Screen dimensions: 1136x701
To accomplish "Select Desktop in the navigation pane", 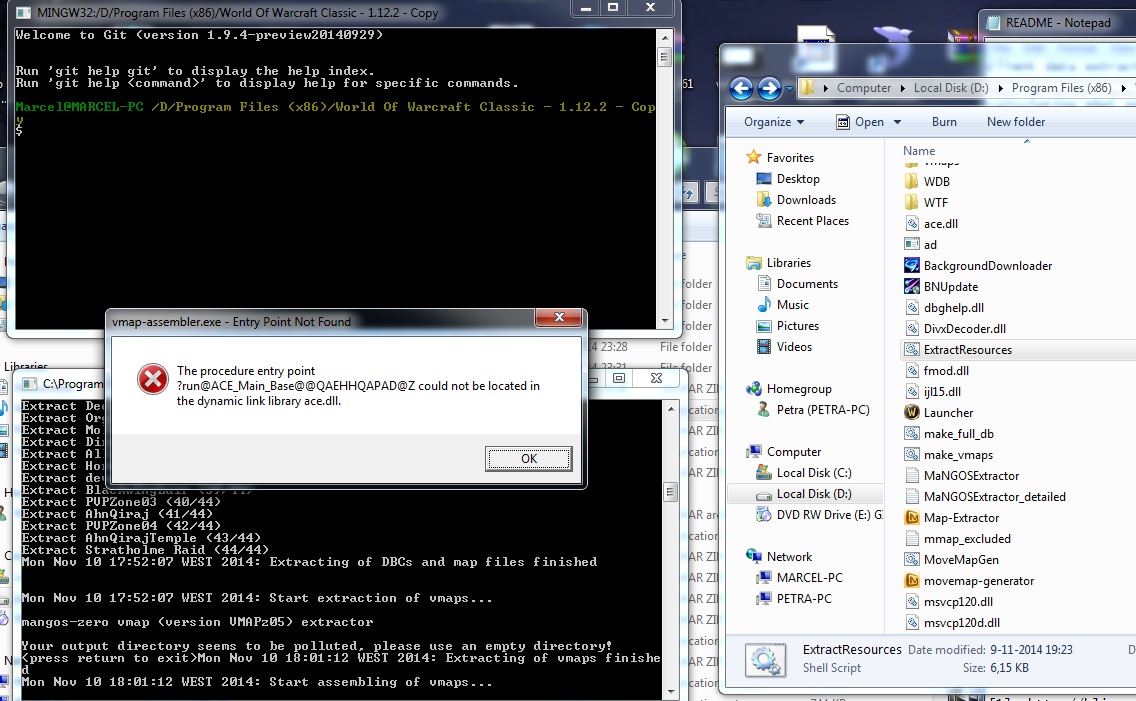I will [798, 178].
